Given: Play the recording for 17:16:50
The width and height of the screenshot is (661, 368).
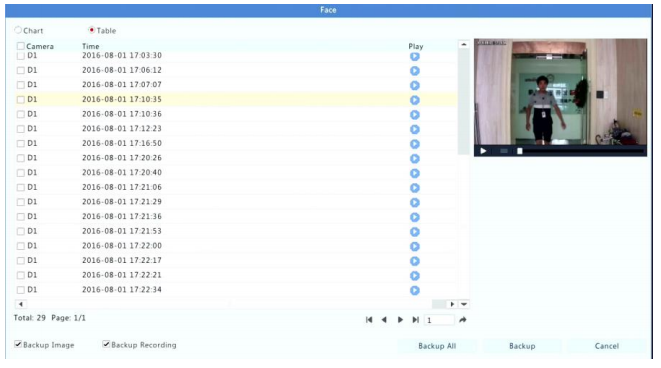Looking at the screenshot, I should pyautogui.click(x=415, y=144).
